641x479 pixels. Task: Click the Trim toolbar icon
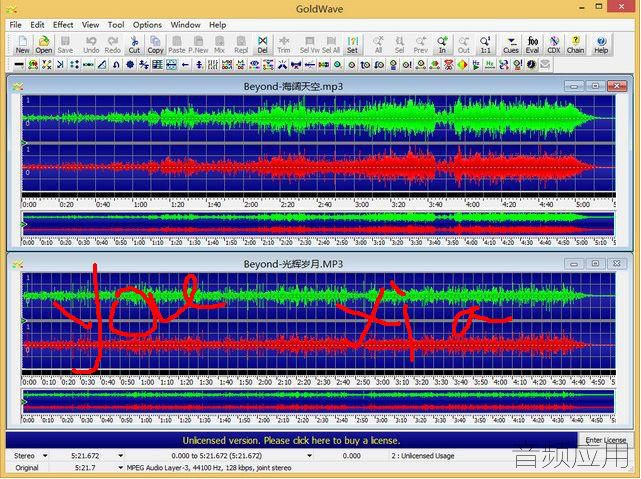tap(284, 45)
